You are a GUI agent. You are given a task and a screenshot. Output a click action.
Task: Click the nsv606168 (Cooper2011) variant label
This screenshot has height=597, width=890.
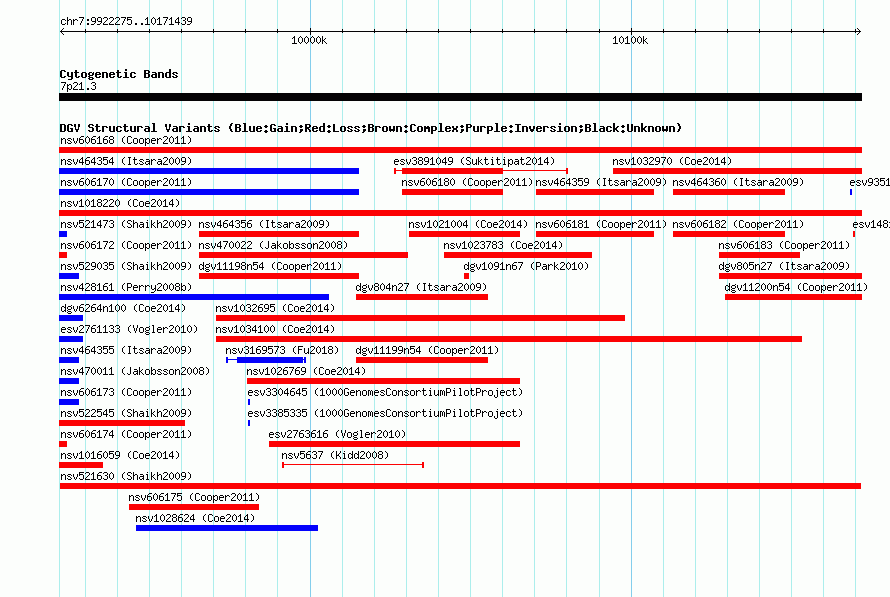point(126,140)
